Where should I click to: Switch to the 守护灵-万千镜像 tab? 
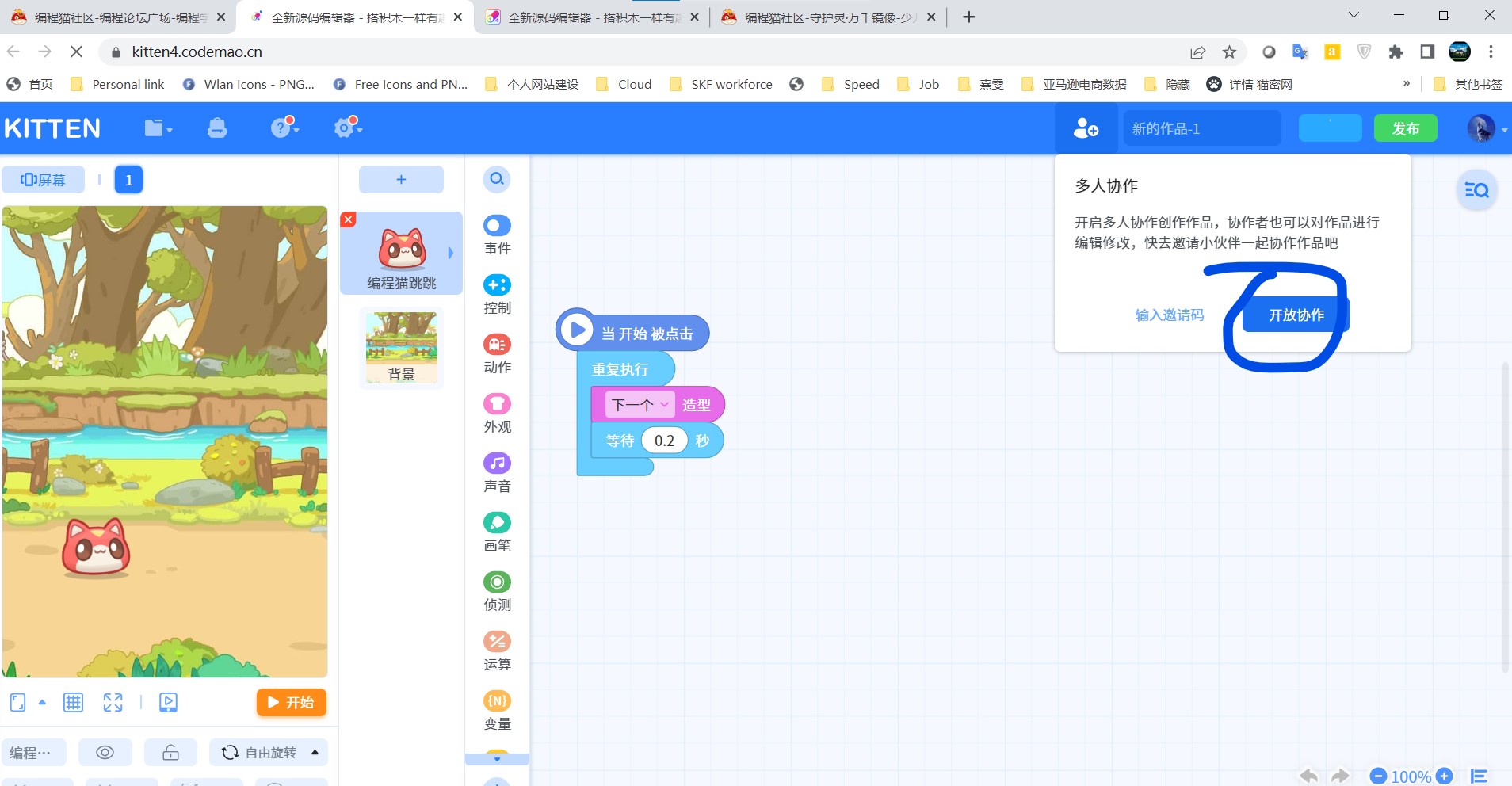pyautogui.click(x=829, y=17)
